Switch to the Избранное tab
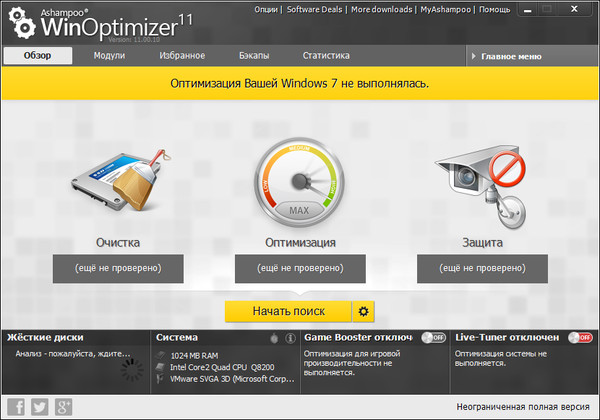This screenshot has width=600, height=420. point(182,55)
